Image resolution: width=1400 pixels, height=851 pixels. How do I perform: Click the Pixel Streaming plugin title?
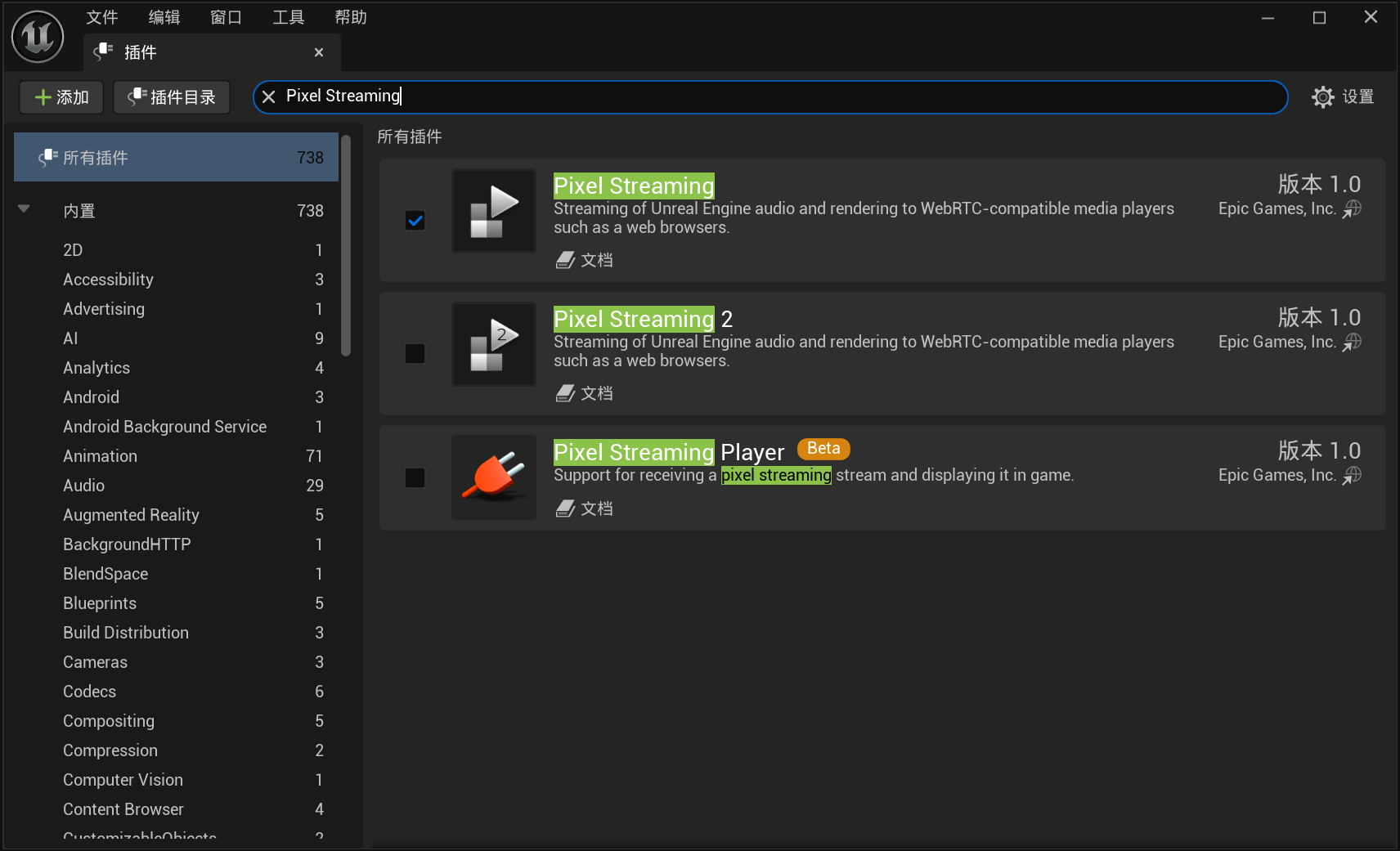[634, 186]
